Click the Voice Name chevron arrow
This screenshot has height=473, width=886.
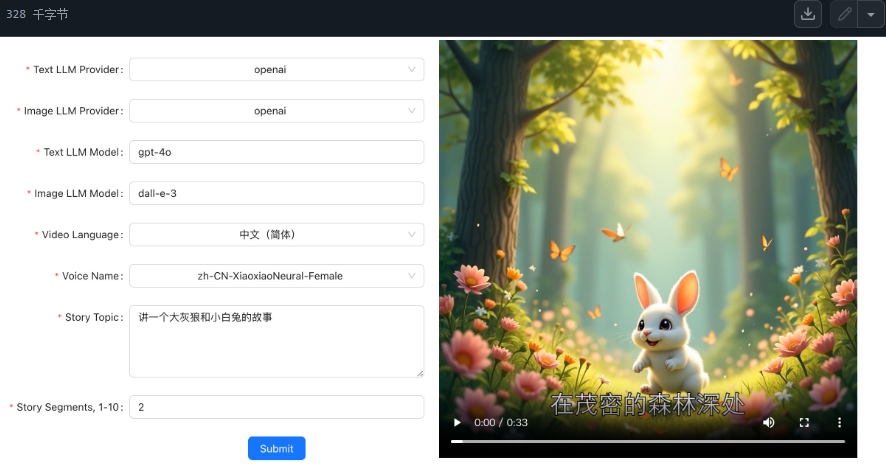[411, 276]
